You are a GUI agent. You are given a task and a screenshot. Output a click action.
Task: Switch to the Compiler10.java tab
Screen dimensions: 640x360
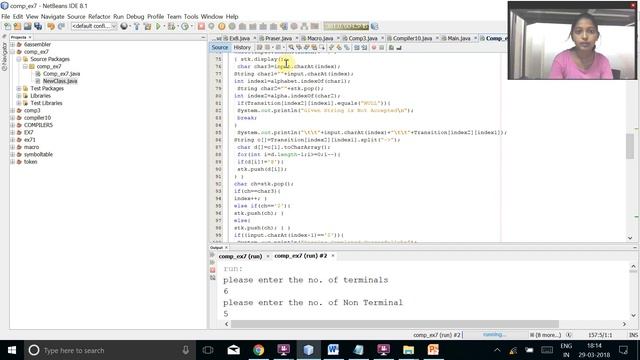pyautogui.click(x=412, y=38)
